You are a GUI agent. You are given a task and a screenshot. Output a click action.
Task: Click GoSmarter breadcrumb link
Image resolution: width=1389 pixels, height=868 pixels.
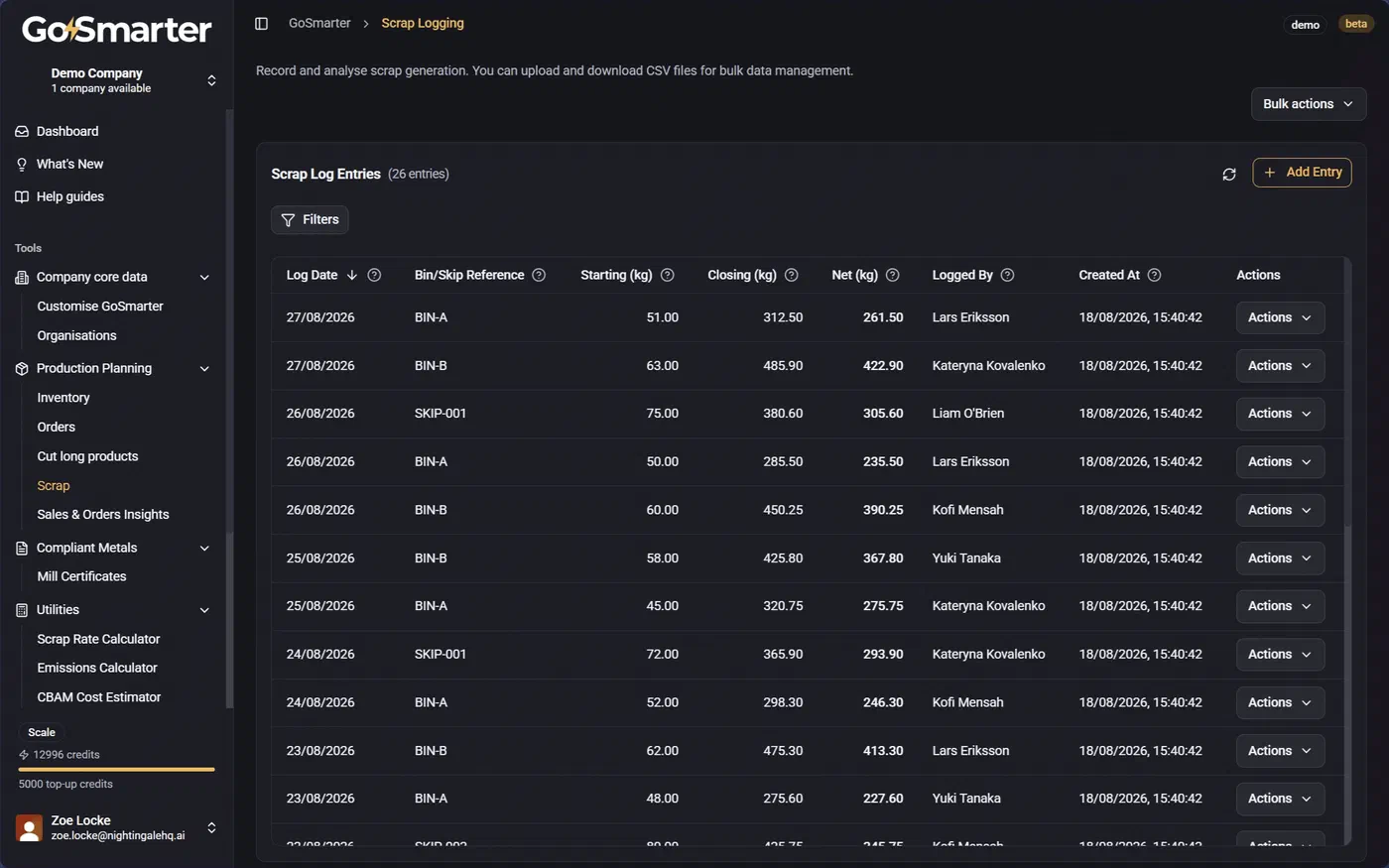319,23
